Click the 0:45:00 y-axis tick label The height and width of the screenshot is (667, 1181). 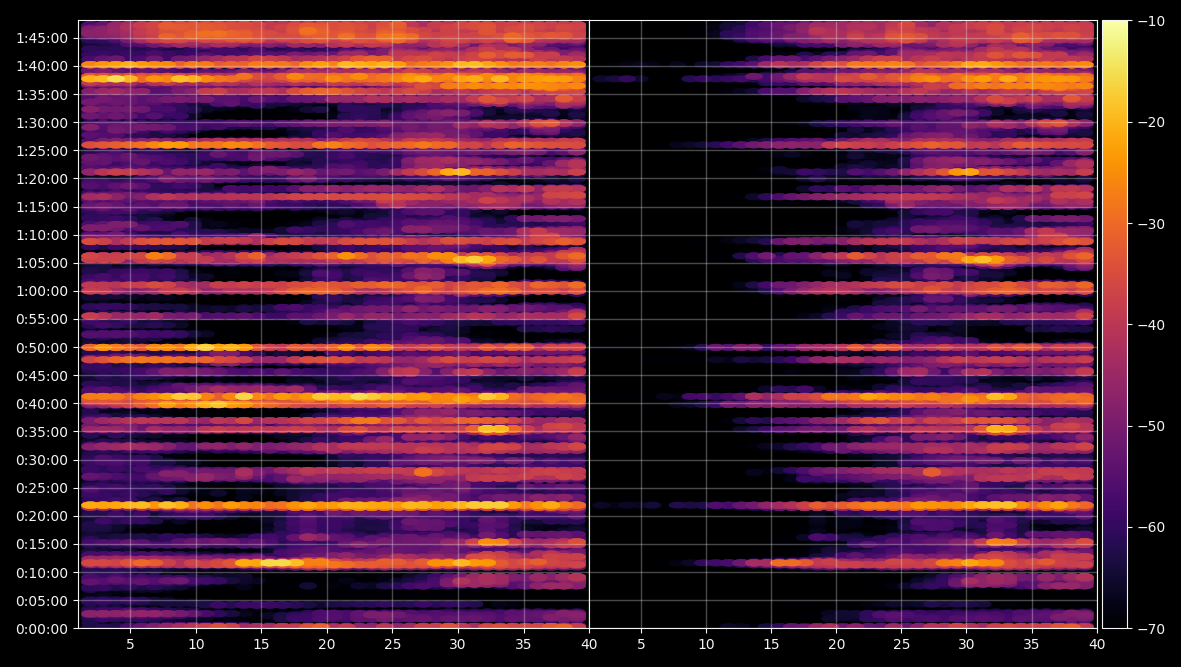click(x=42, y=376)
